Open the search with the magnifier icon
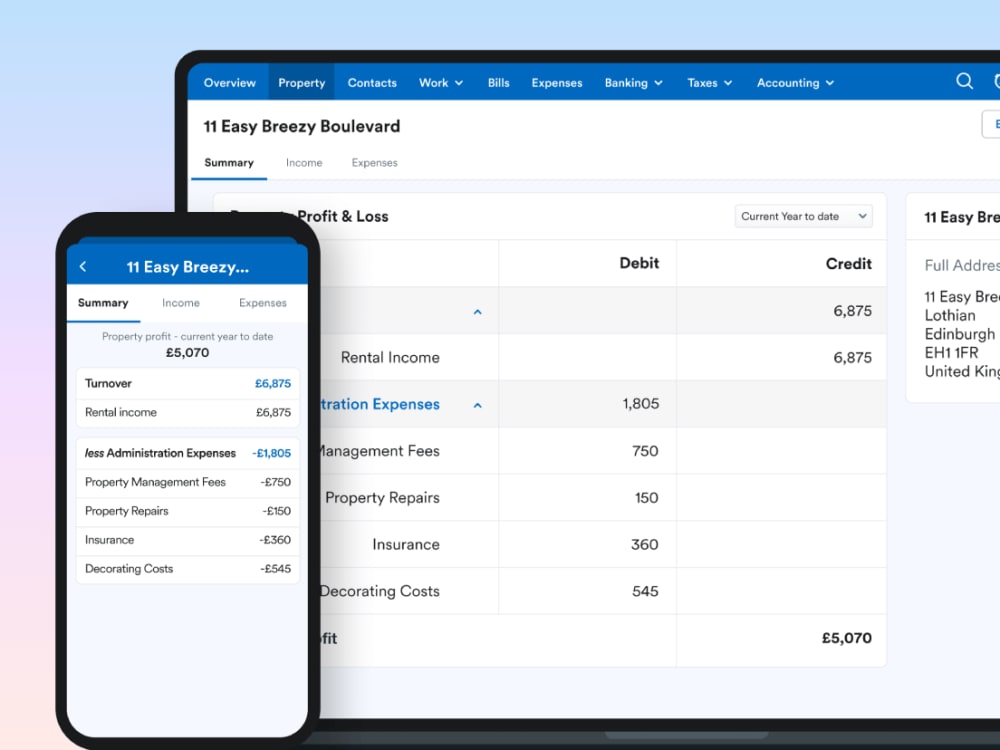Viewport: 1000px width, 750px height. [963, 81]
